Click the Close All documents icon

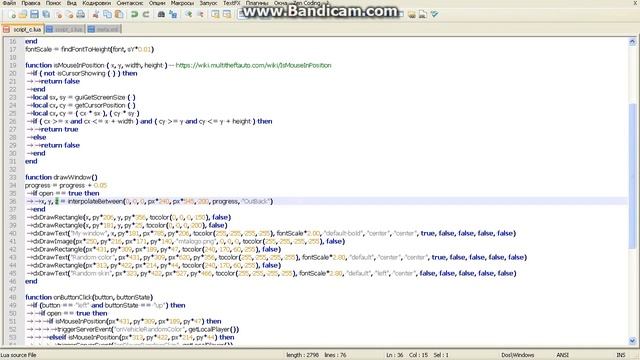tap(69, 15)
